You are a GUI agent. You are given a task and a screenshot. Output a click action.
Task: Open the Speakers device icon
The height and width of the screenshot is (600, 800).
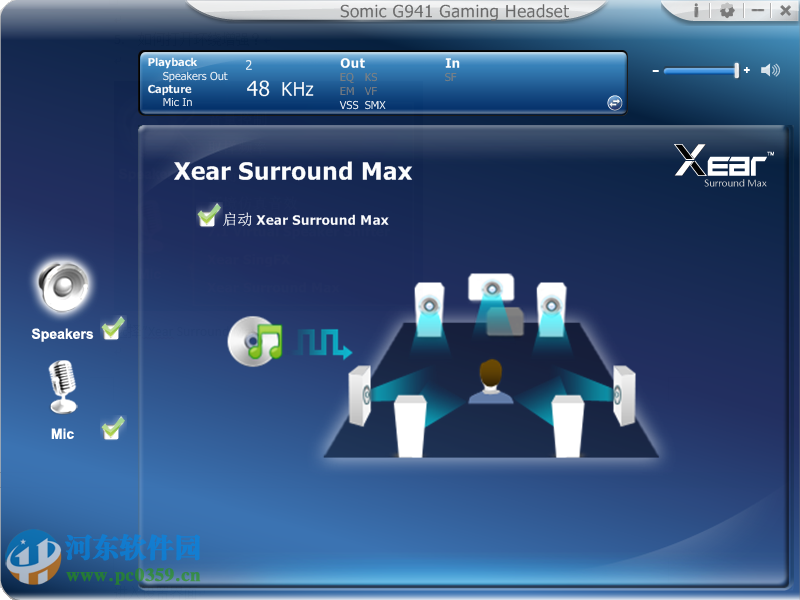click(x=63, y=287)
